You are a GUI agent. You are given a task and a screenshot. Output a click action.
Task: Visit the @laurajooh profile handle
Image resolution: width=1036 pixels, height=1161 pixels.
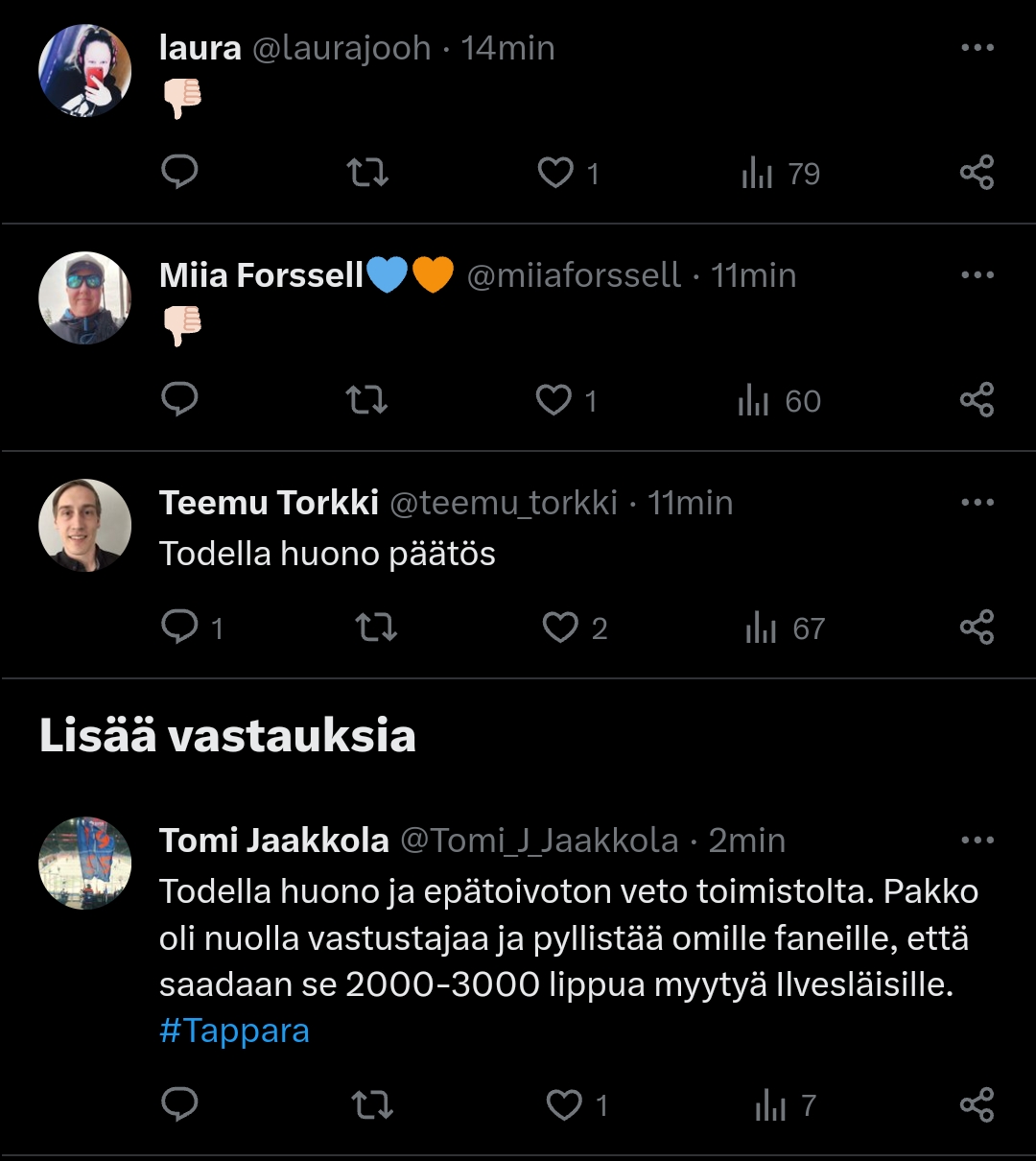pyautogui.click(x=341, y=48)
